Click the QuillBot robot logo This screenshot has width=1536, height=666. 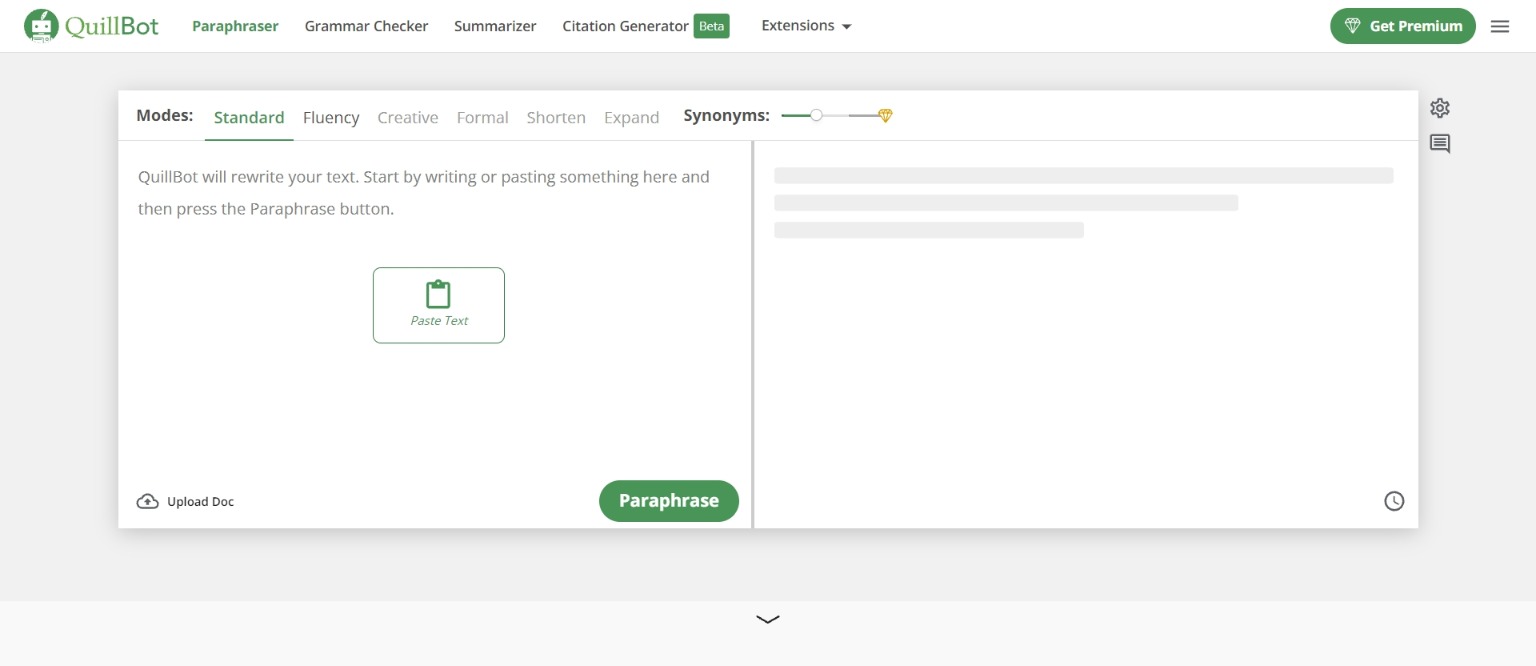[x=41, y=26]
